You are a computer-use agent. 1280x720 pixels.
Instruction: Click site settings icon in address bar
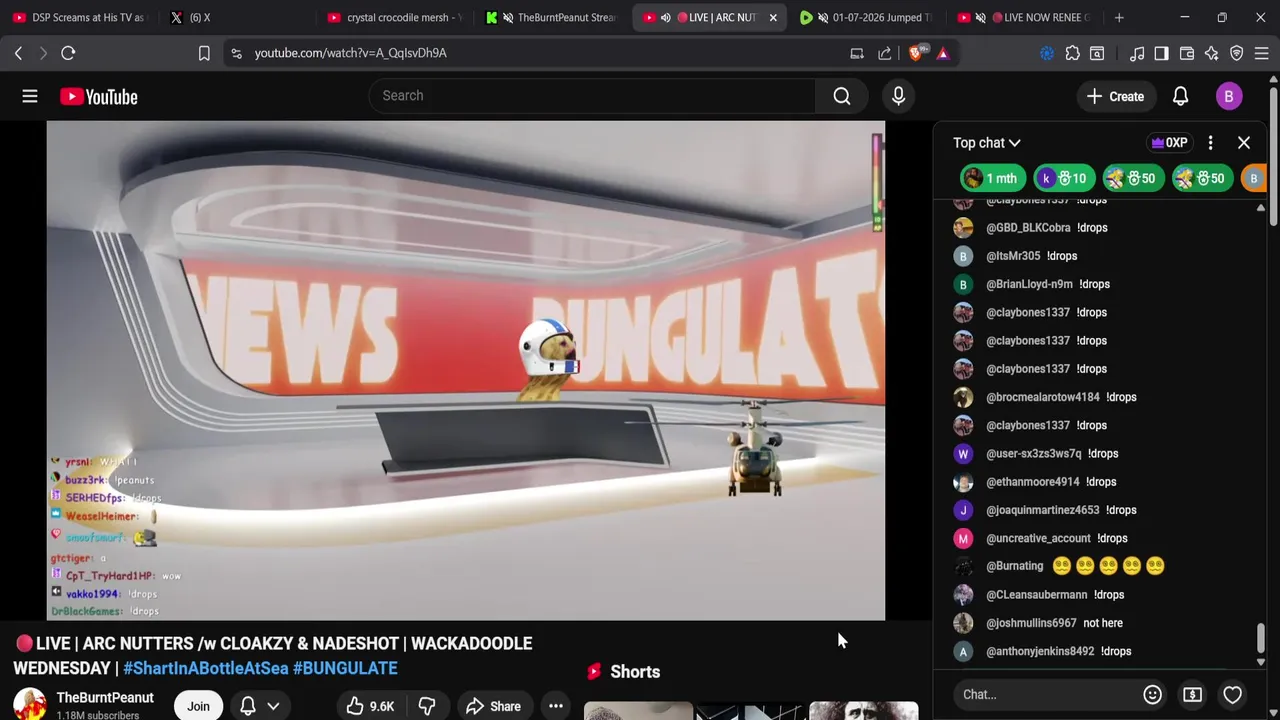coord(236,53)
